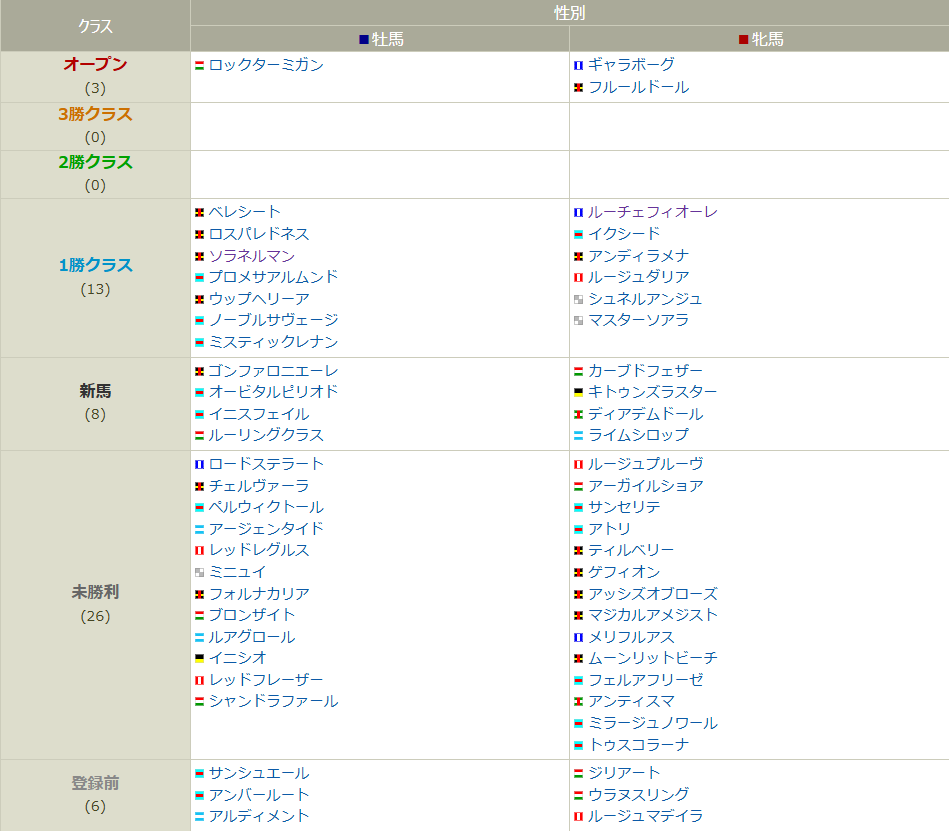Screen dimensions: 949x831
Task: Click the 性別 column header
Action: [x=569, y=13]
